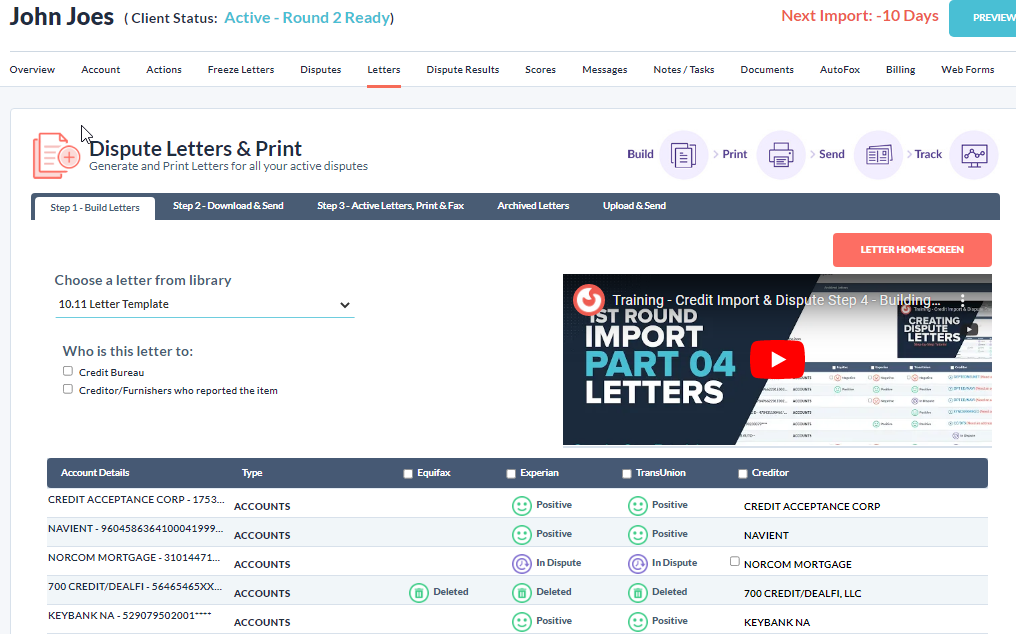Toggle the Experian column header checkbox

(509, 473)
